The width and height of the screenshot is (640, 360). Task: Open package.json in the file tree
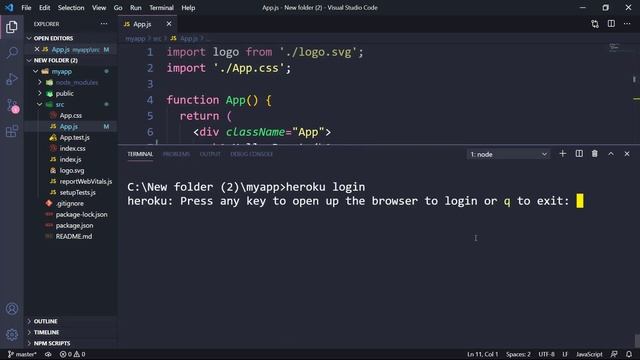[74, 226]
